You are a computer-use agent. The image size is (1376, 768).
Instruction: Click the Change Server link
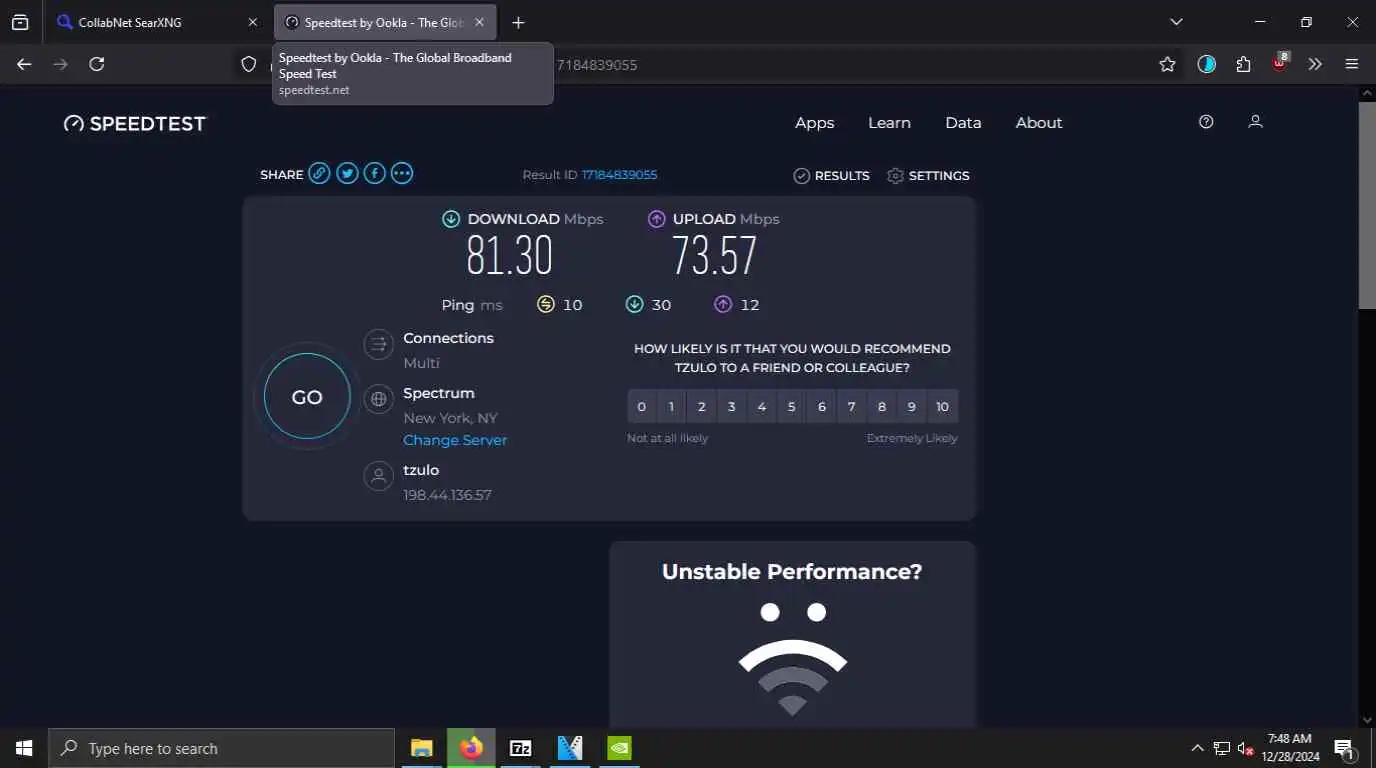455,440
